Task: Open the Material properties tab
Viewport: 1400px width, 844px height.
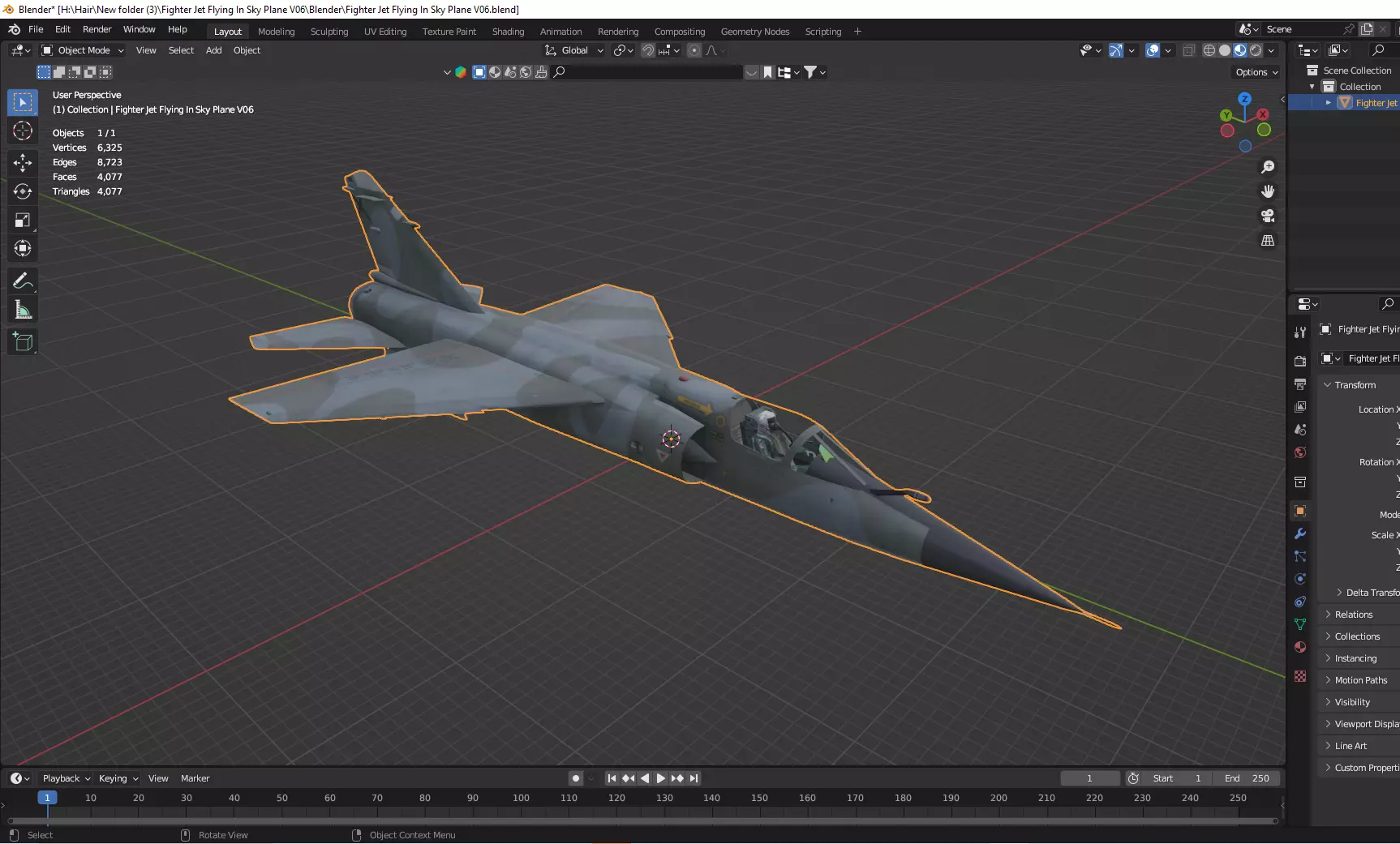Action: click(1300, 647)
